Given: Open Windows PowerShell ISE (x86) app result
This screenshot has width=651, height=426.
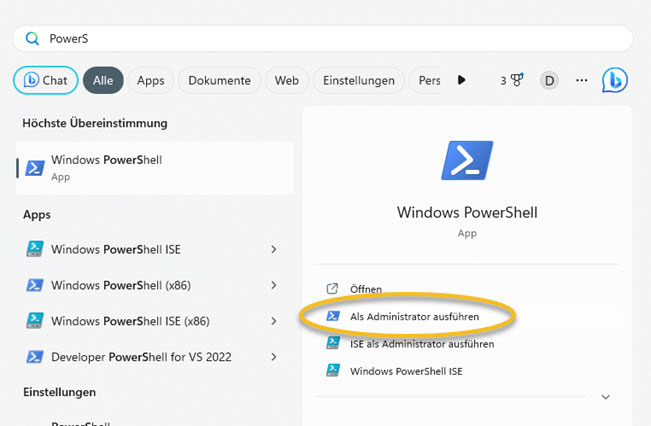Looking at the screenshot, I should click(x=155, y=321).
